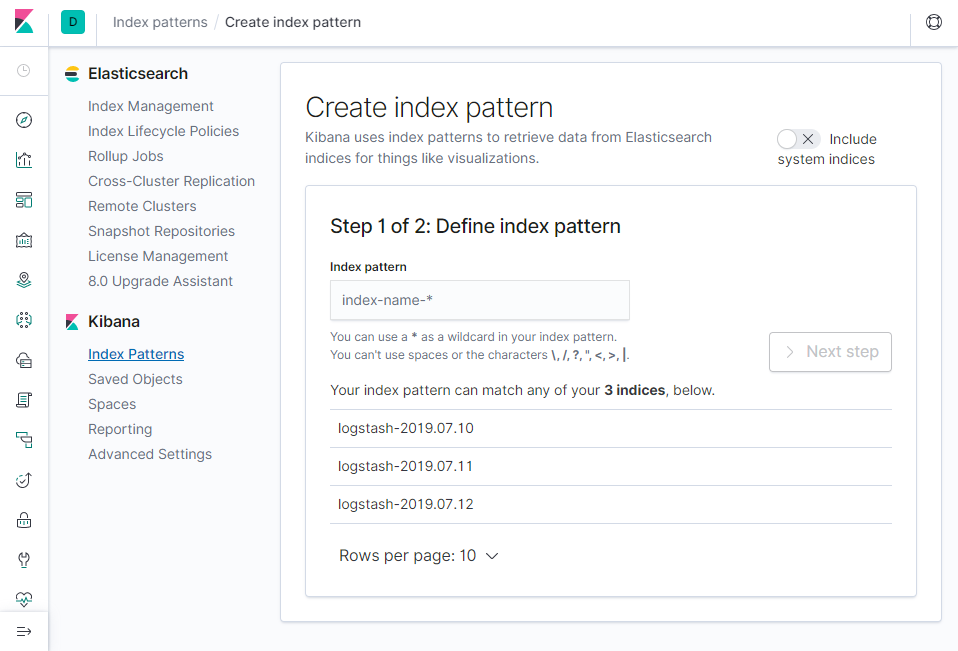Go to Index Management
Screen dimensions: 958x651
coord(150,106)
